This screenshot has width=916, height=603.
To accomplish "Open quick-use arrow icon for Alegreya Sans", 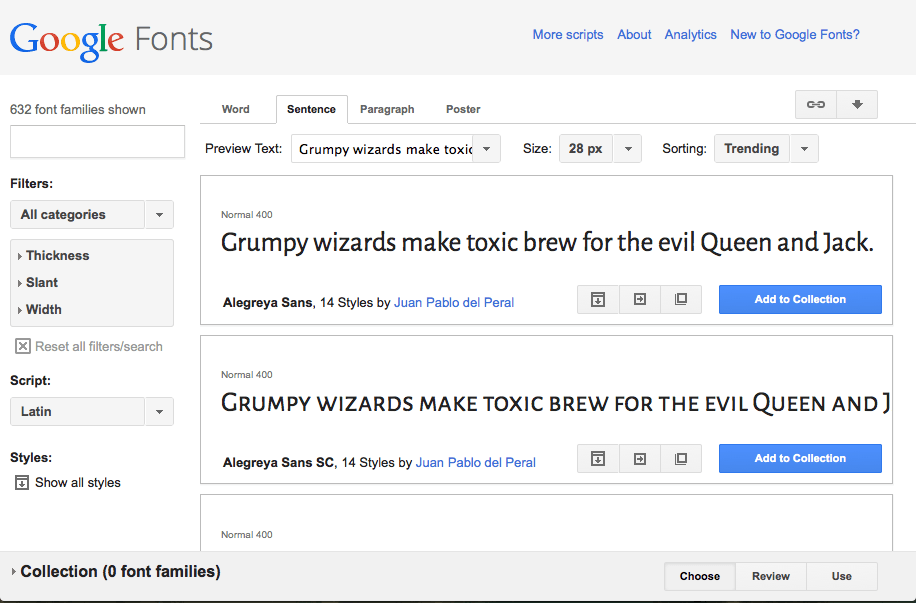I will pos(640,300).
